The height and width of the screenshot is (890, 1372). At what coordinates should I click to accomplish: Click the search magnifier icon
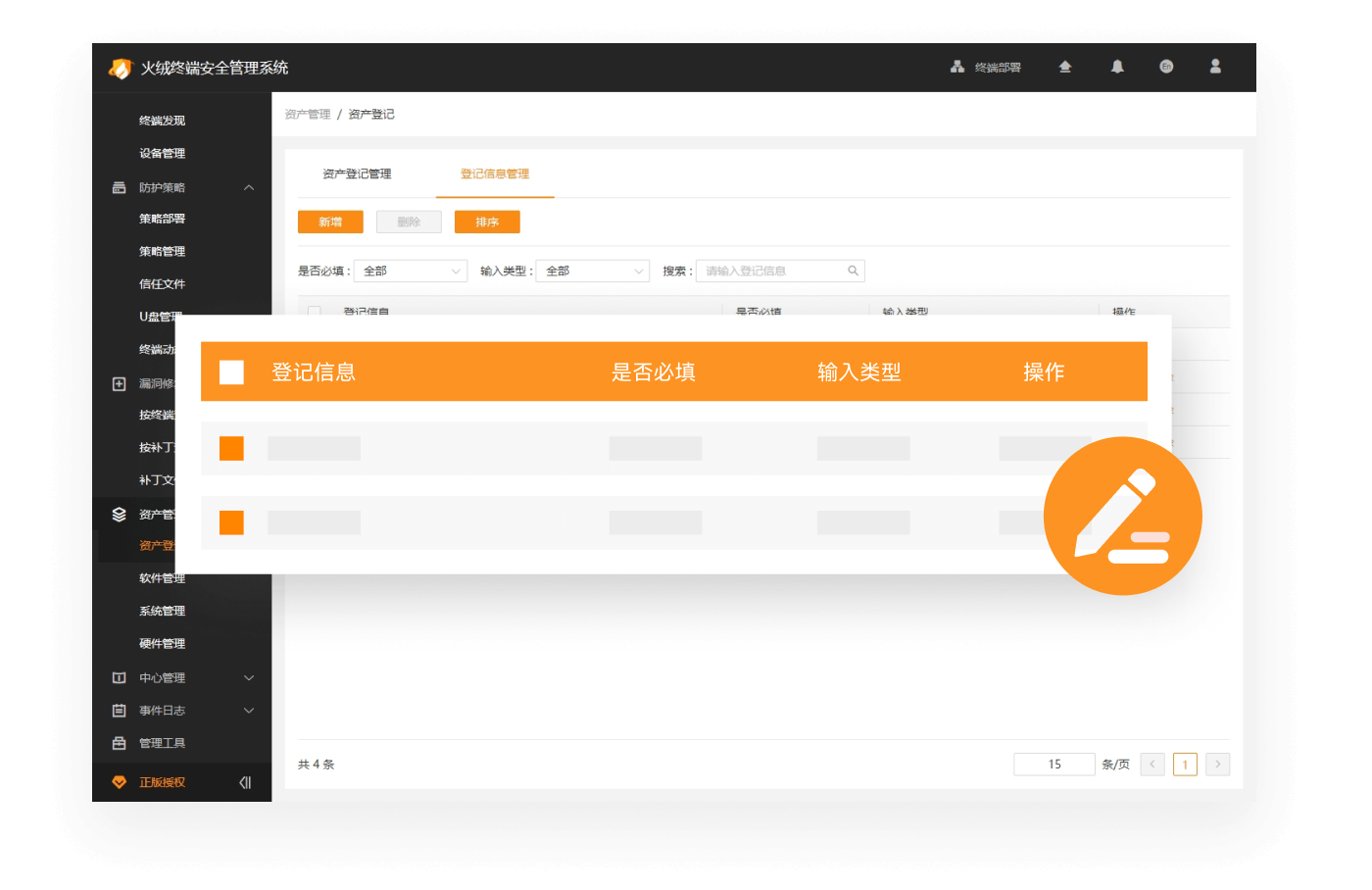[853, 271]
